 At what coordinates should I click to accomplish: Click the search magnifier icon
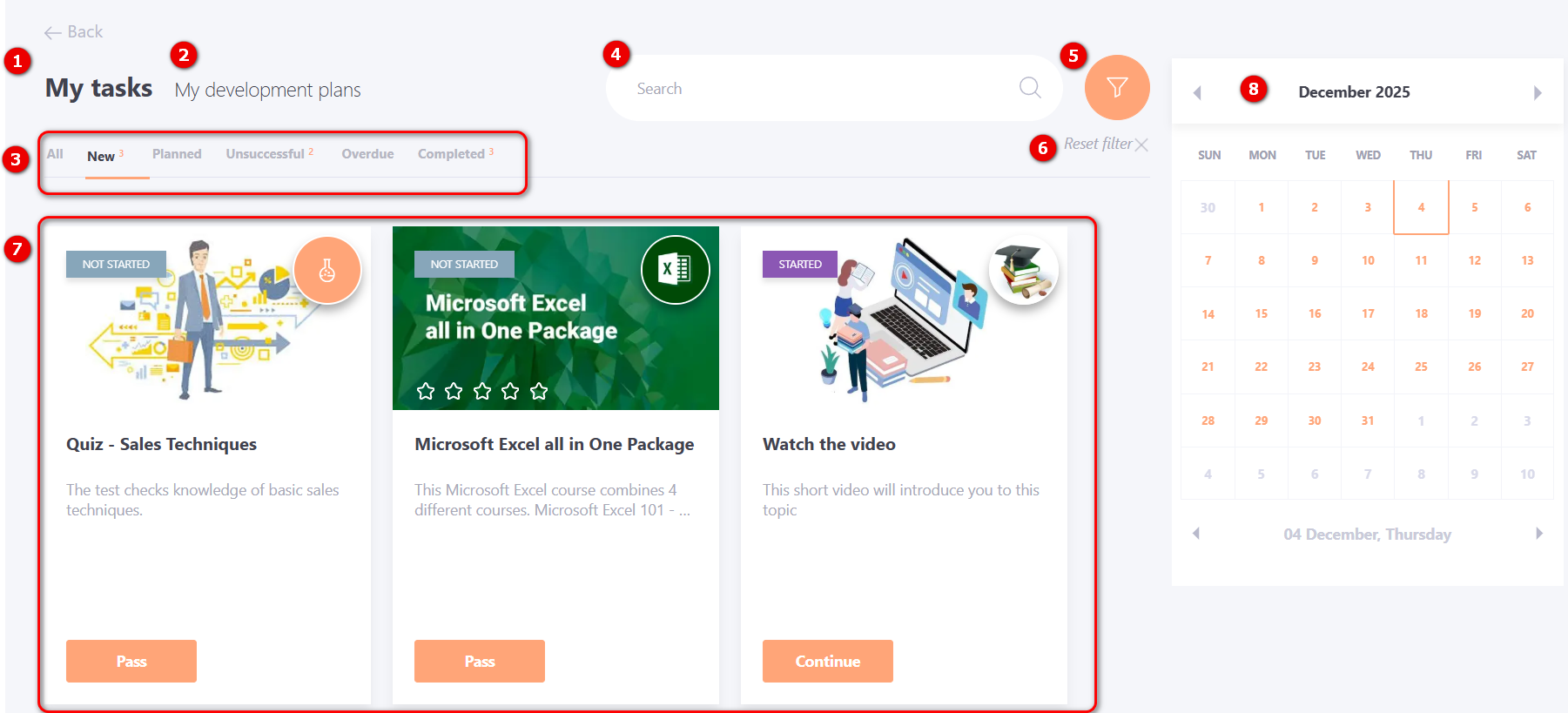(1030, 87)
